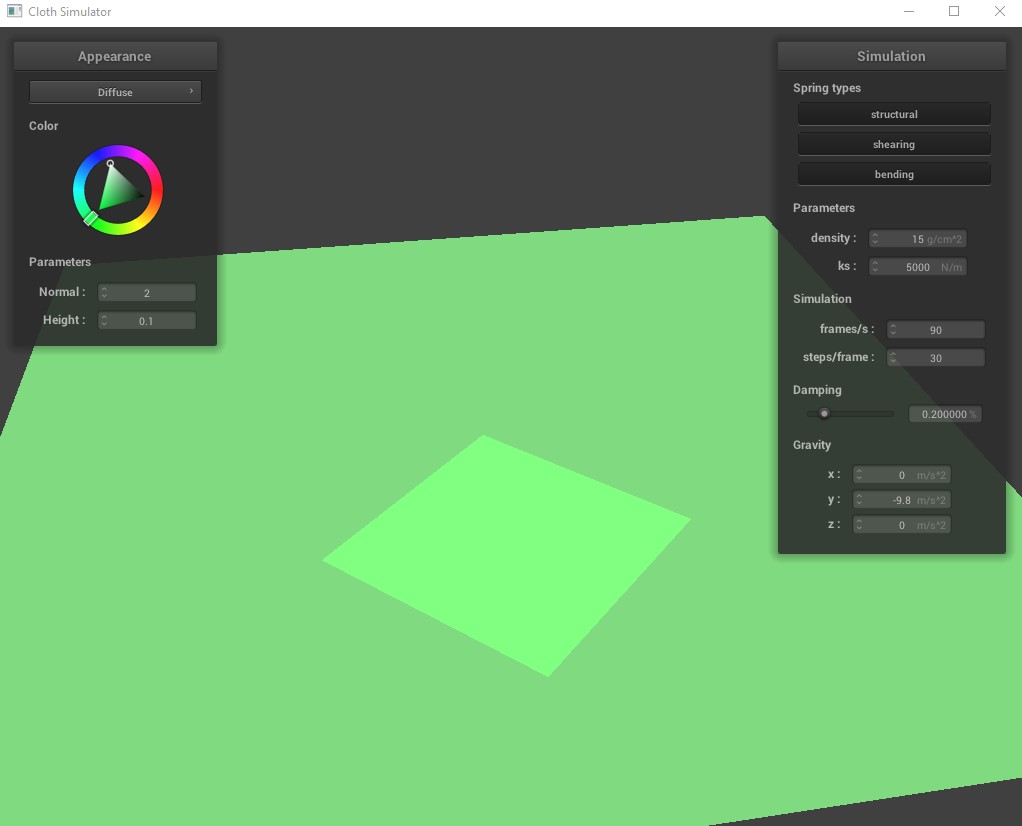Image resolution: width=1022 pixels, height=826 pixels.
Task: Click the chevron arrow on Diffuse dropdown
Action: (191, 91)
